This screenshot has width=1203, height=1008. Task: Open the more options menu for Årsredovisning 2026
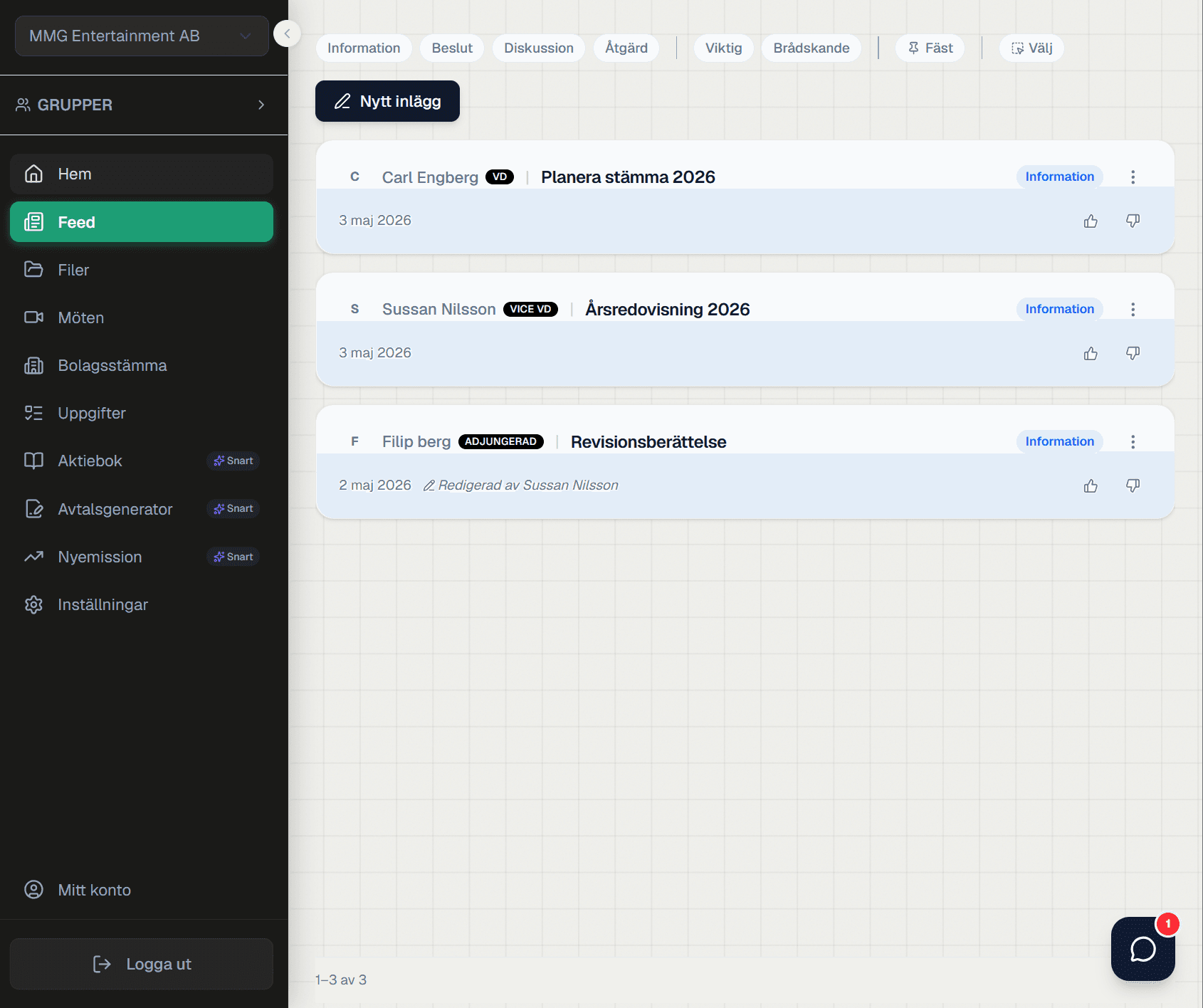click(1133, 310)
